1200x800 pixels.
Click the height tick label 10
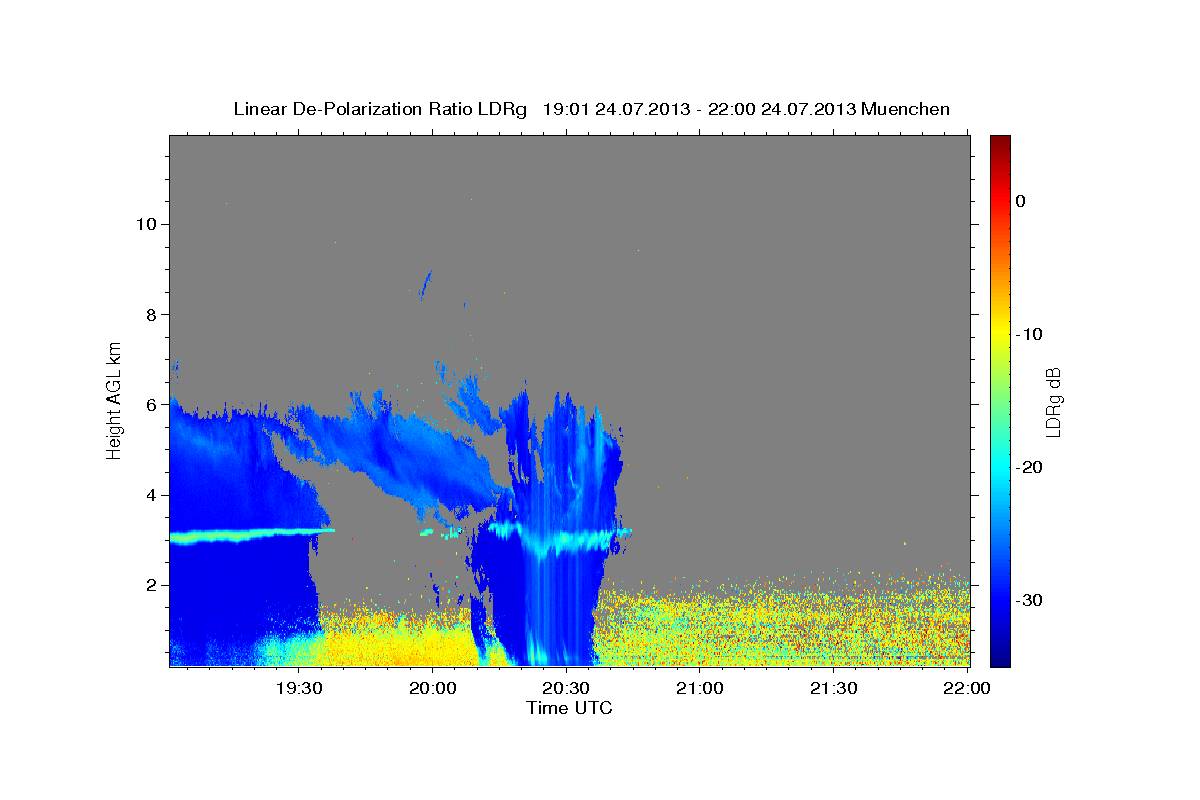(145, 224)
